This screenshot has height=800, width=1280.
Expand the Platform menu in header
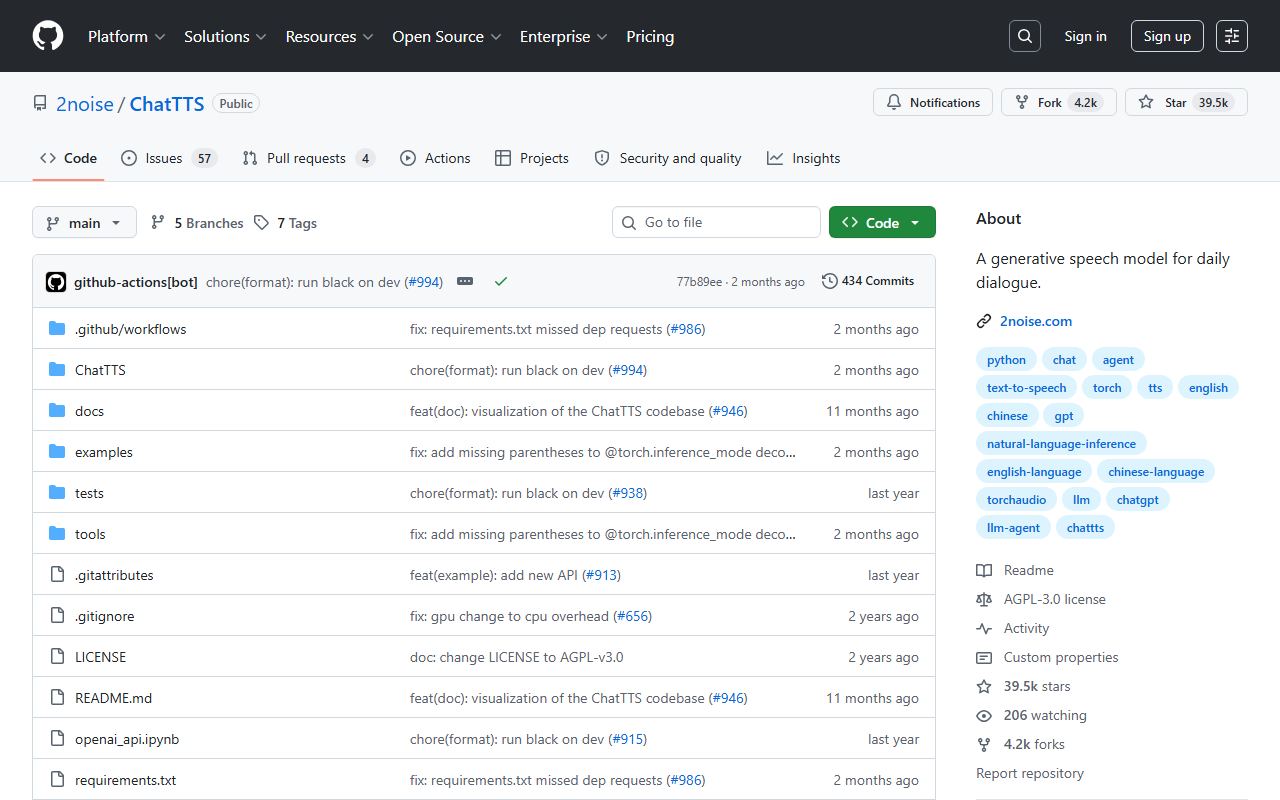click(x=126, y=36)
